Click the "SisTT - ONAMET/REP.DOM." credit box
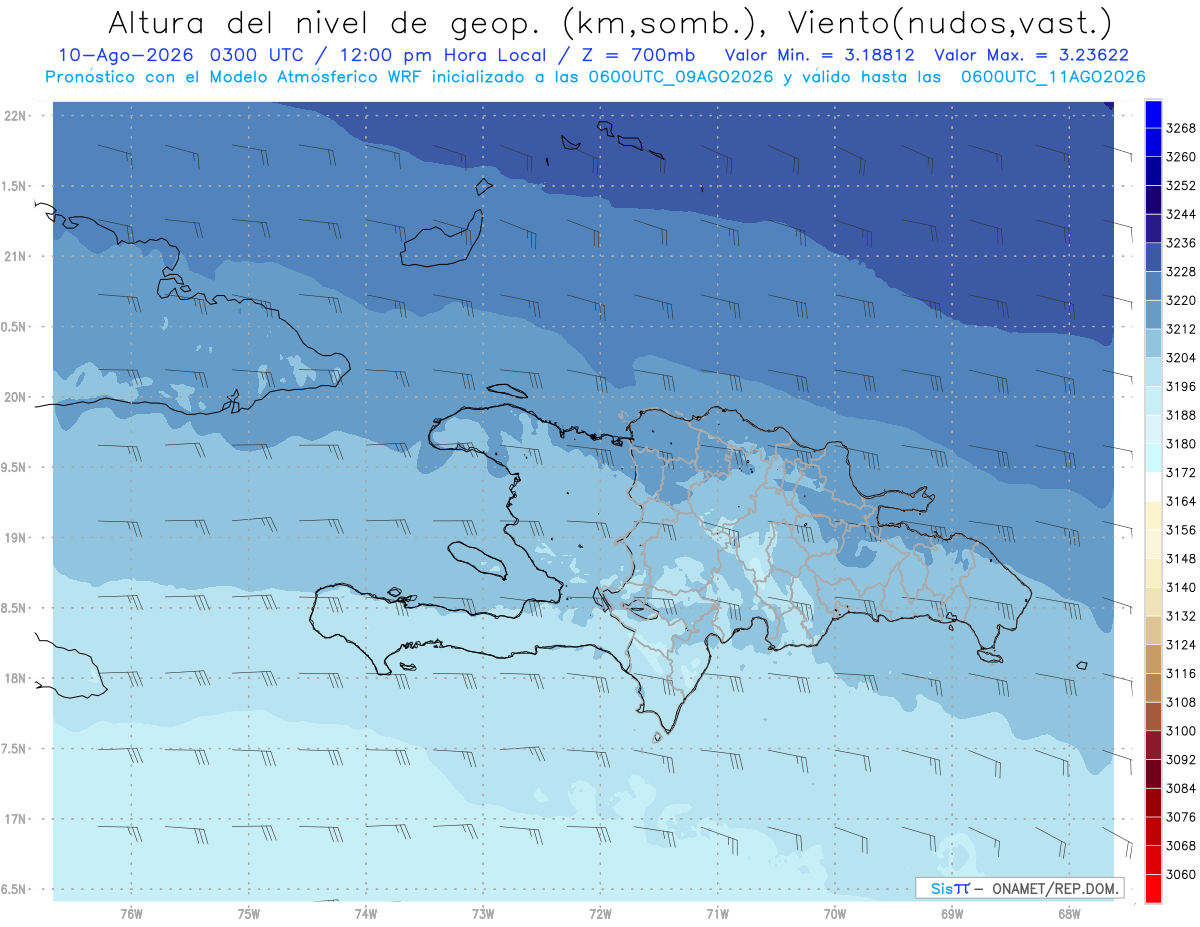 (x=1019, y=888)
